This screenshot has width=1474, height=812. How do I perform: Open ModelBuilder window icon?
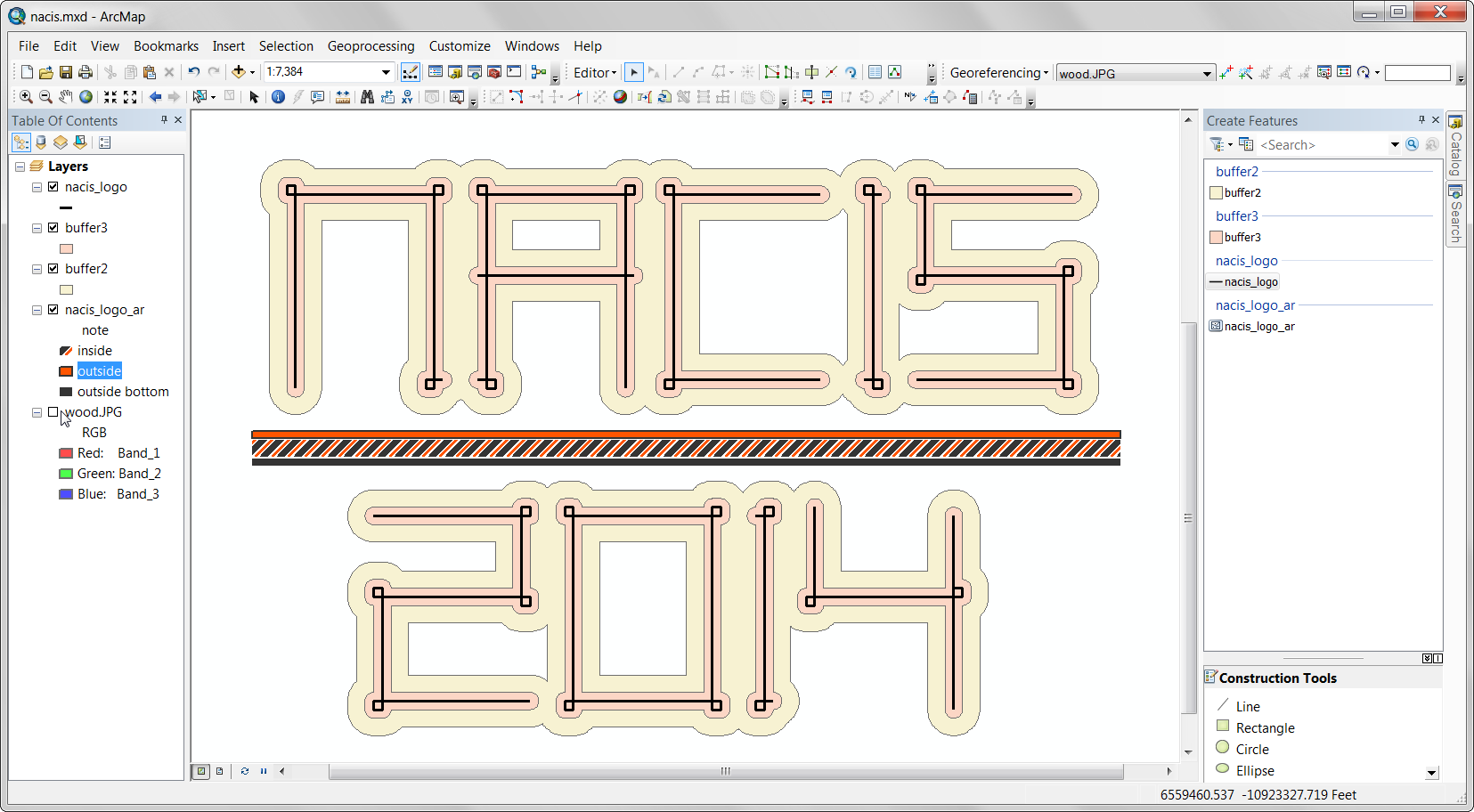pyautogui.click(x=539, y=72)
